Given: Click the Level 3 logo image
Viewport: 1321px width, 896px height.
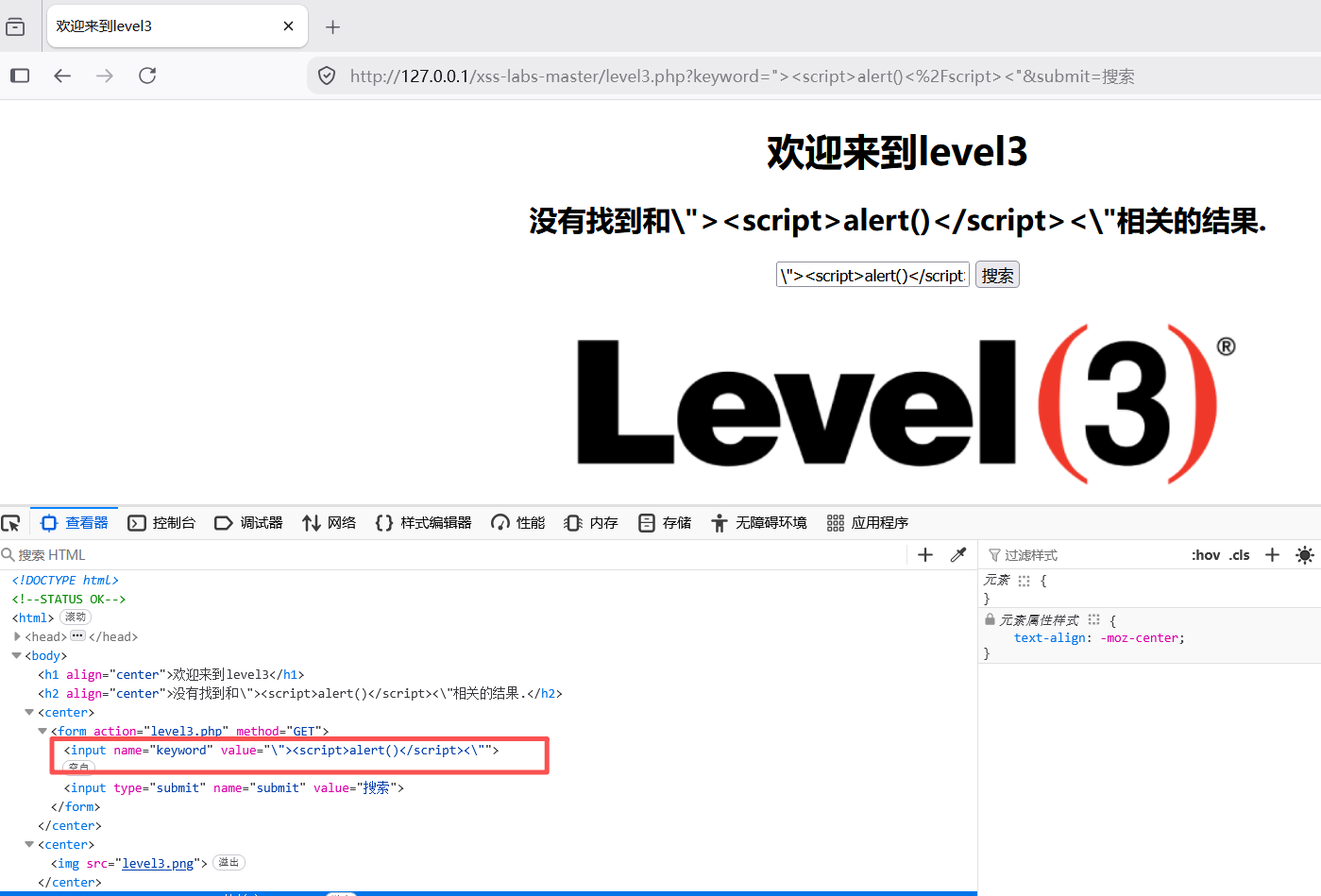Looking at the screenshot, I should point(906,404).
